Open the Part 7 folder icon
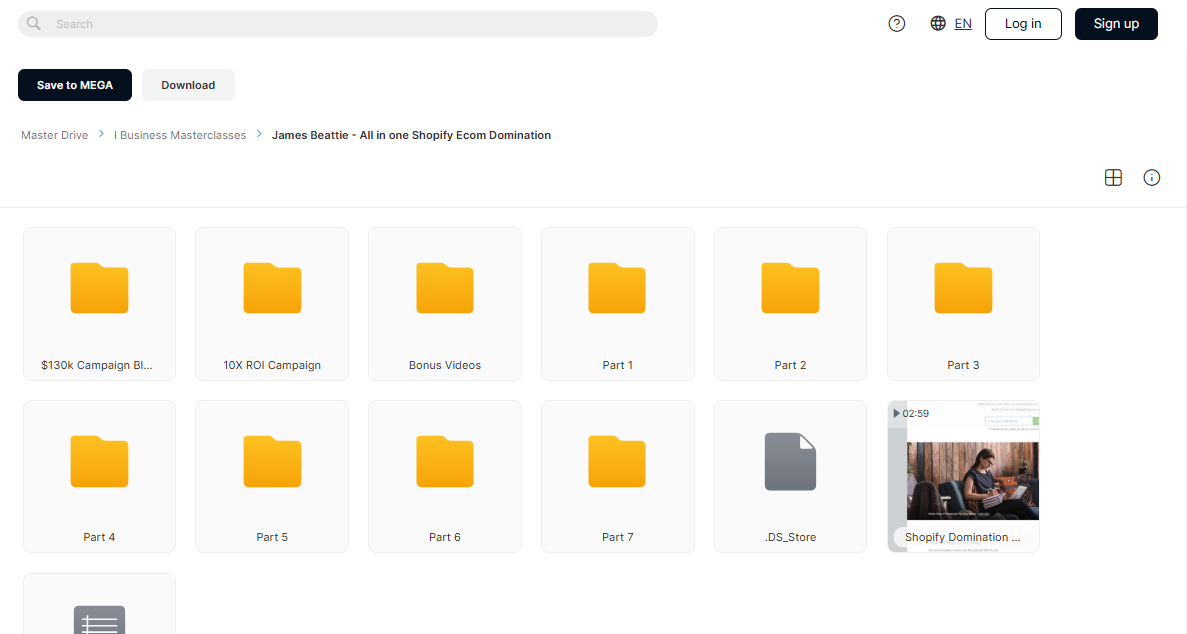 click(617, 461)
